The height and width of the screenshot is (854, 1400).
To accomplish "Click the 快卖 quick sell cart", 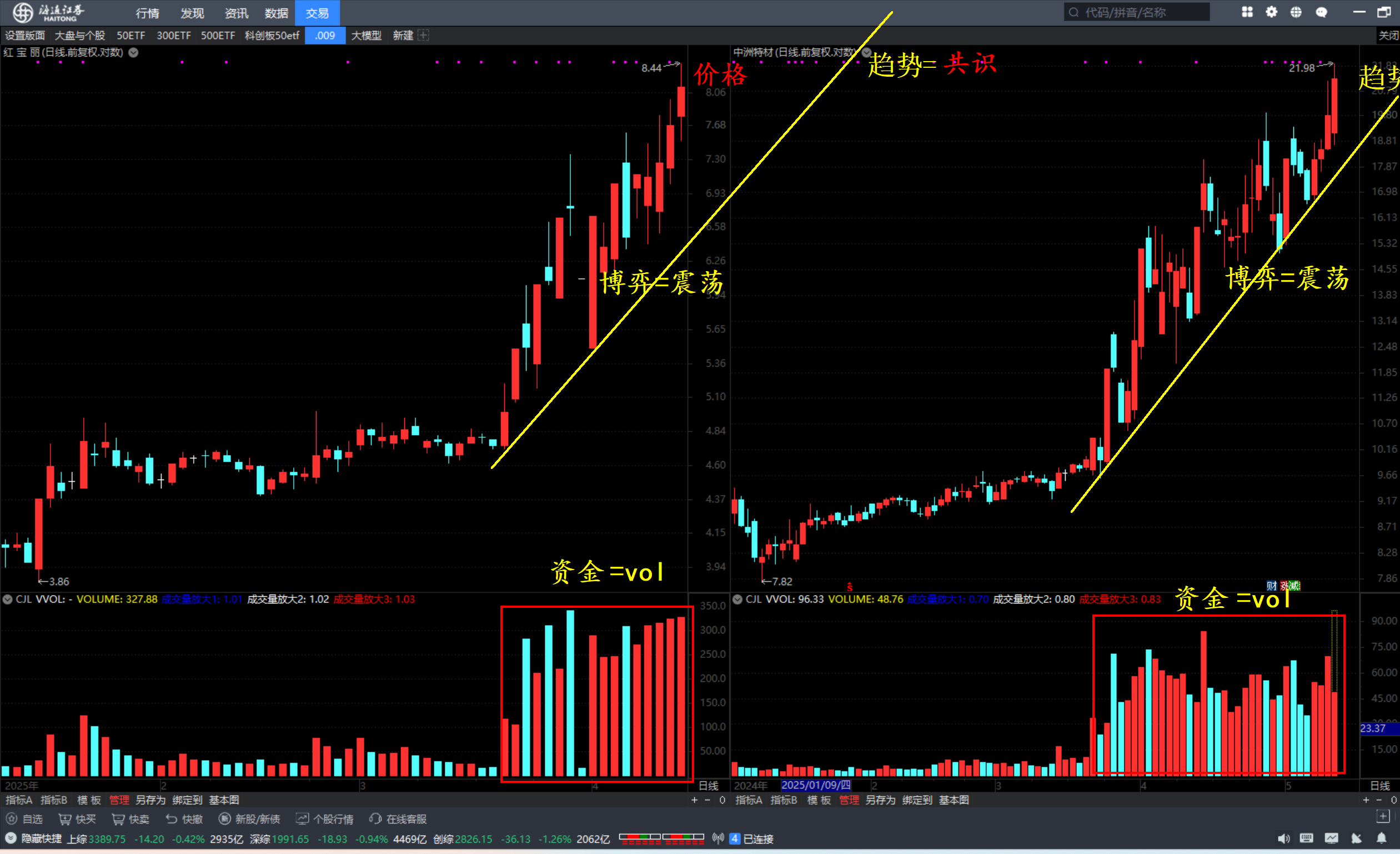I will point(130,819).
